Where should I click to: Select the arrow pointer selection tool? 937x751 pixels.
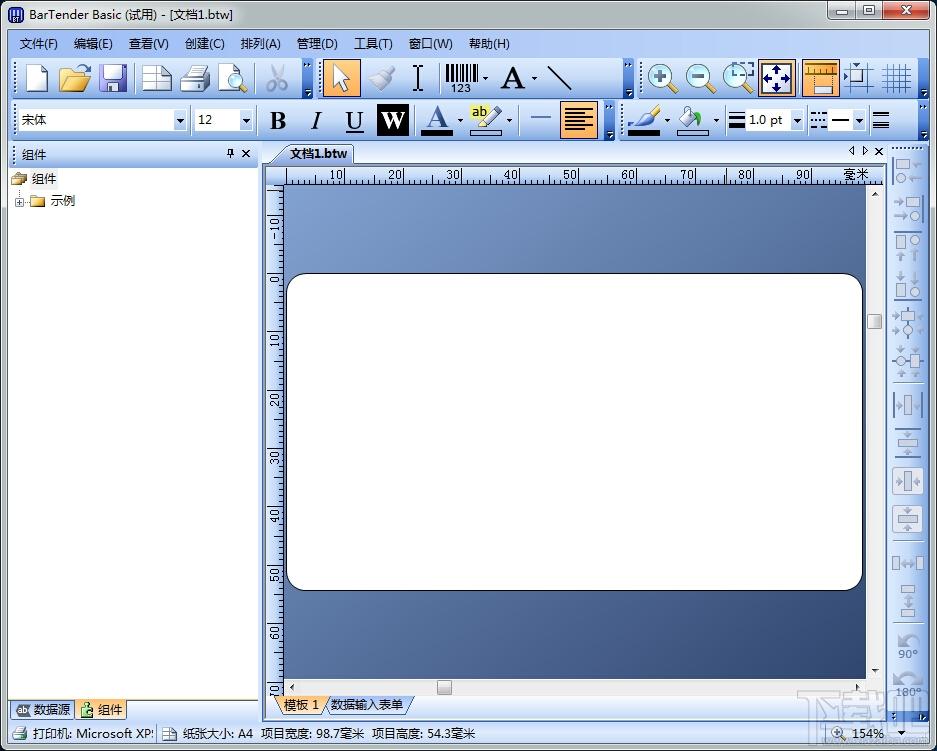(x=342, y=78)
